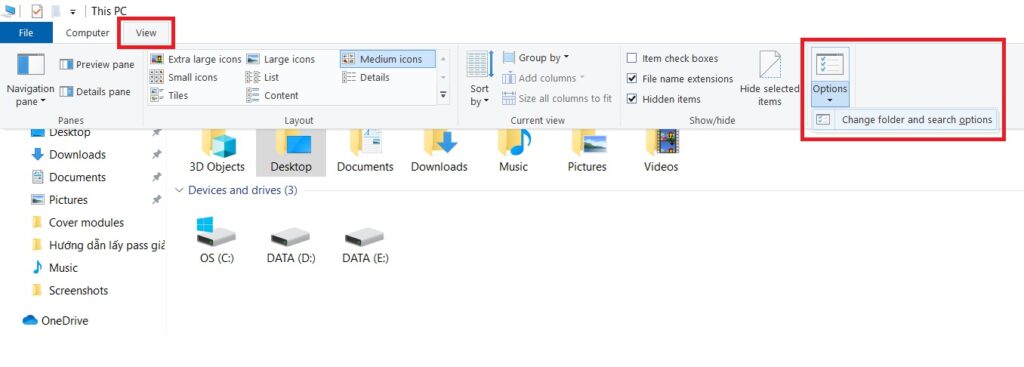Switch to the Computer ribbon tab
The width and height of the screenshot is (1024, 367).
87,33
